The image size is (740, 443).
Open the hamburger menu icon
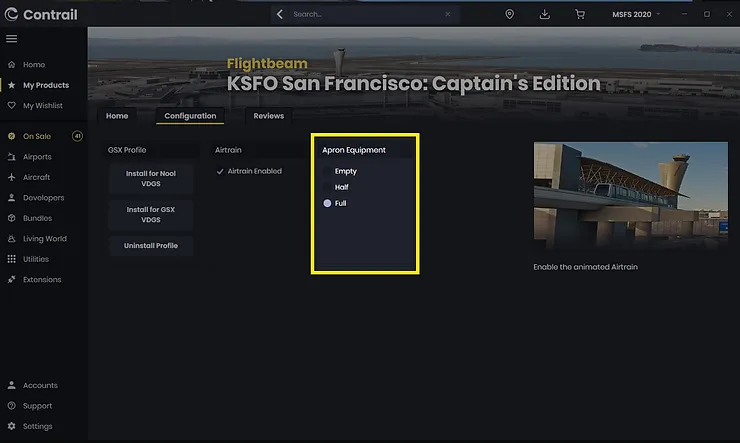tap(11, 39)
